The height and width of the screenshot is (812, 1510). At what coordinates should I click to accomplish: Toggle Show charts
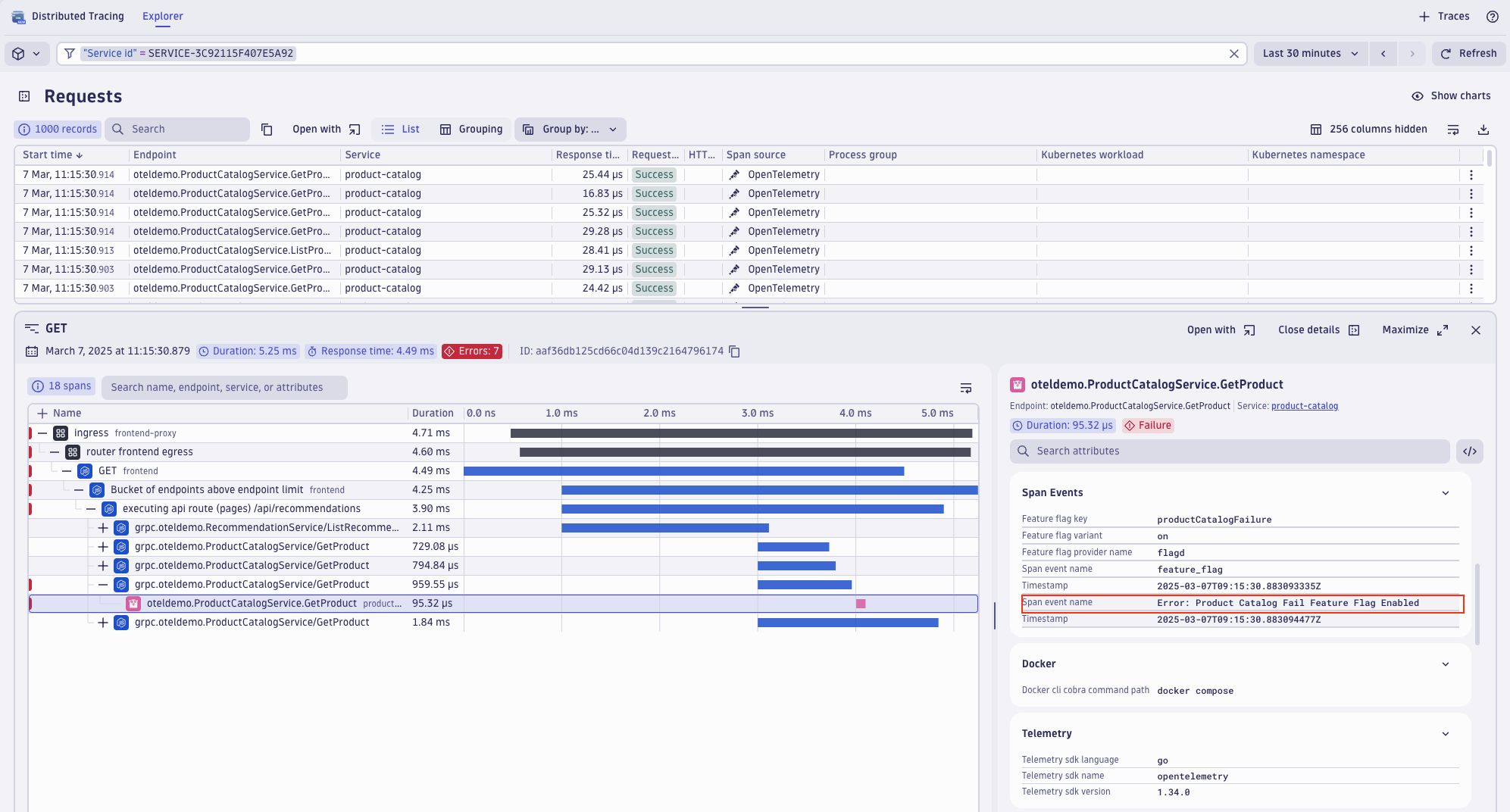point(1449,95)
